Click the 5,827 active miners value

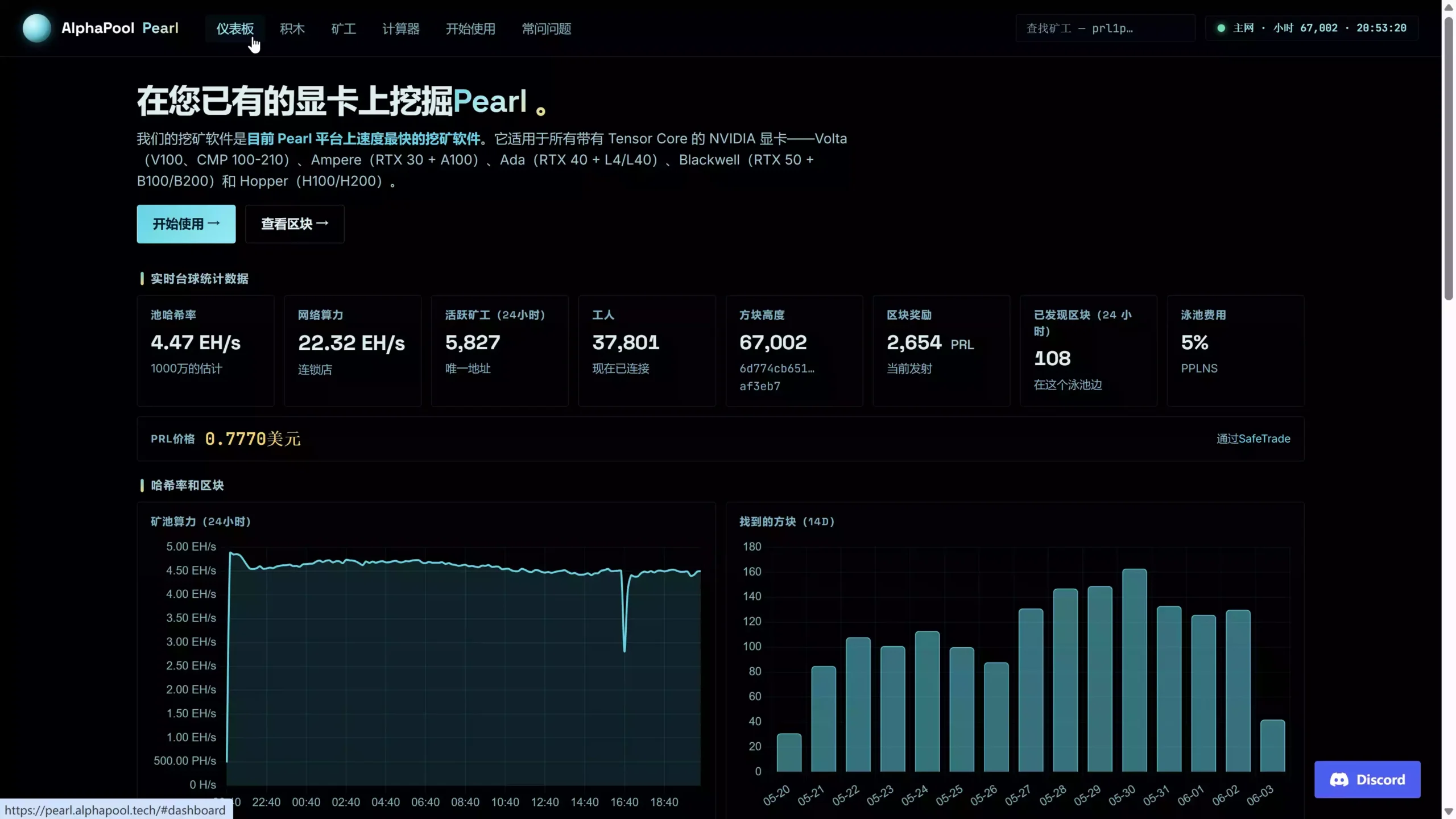473,342
